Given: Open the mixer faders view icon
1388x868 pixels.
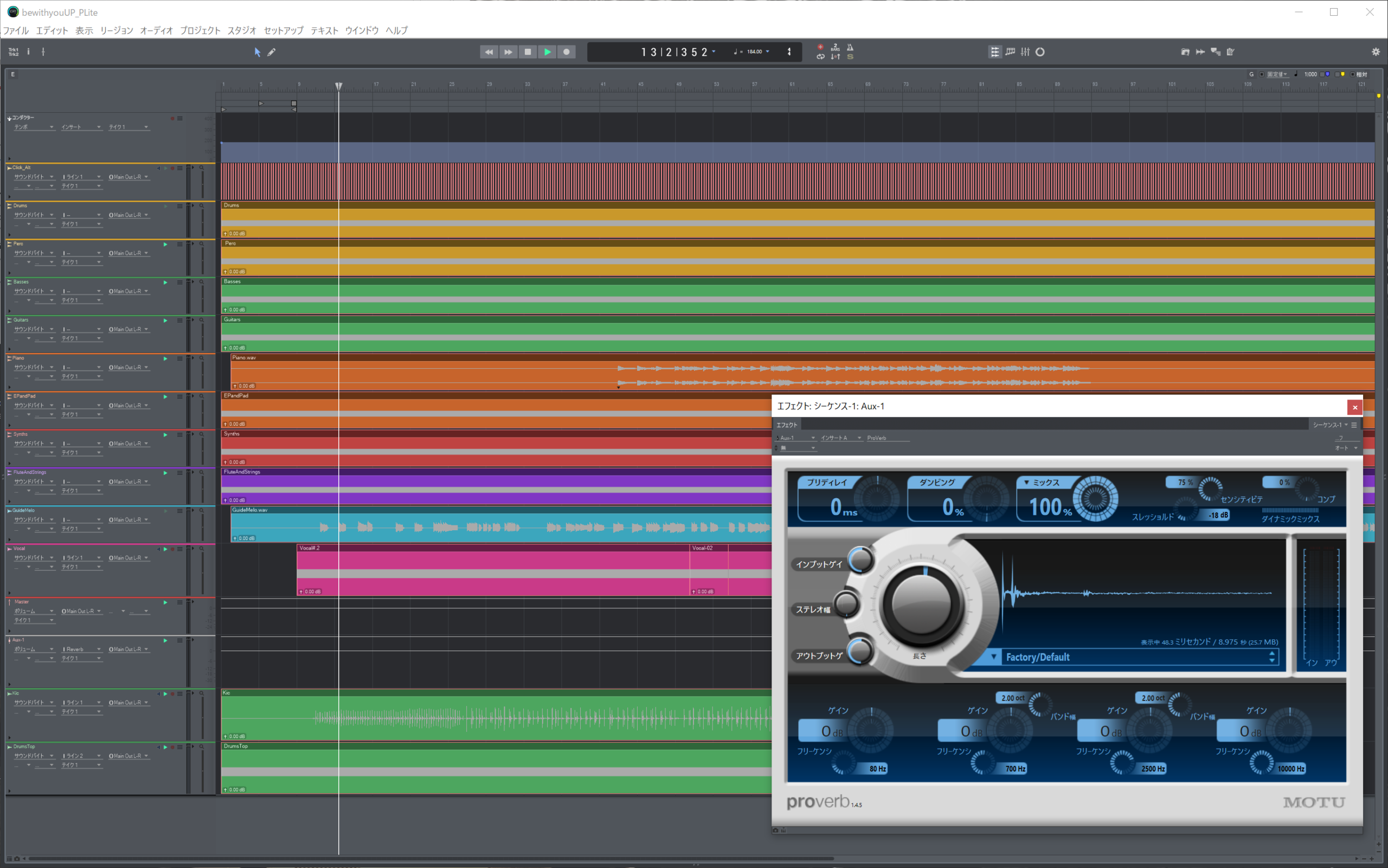Looking at the screenshot, I should click(x=1025, y=52).
